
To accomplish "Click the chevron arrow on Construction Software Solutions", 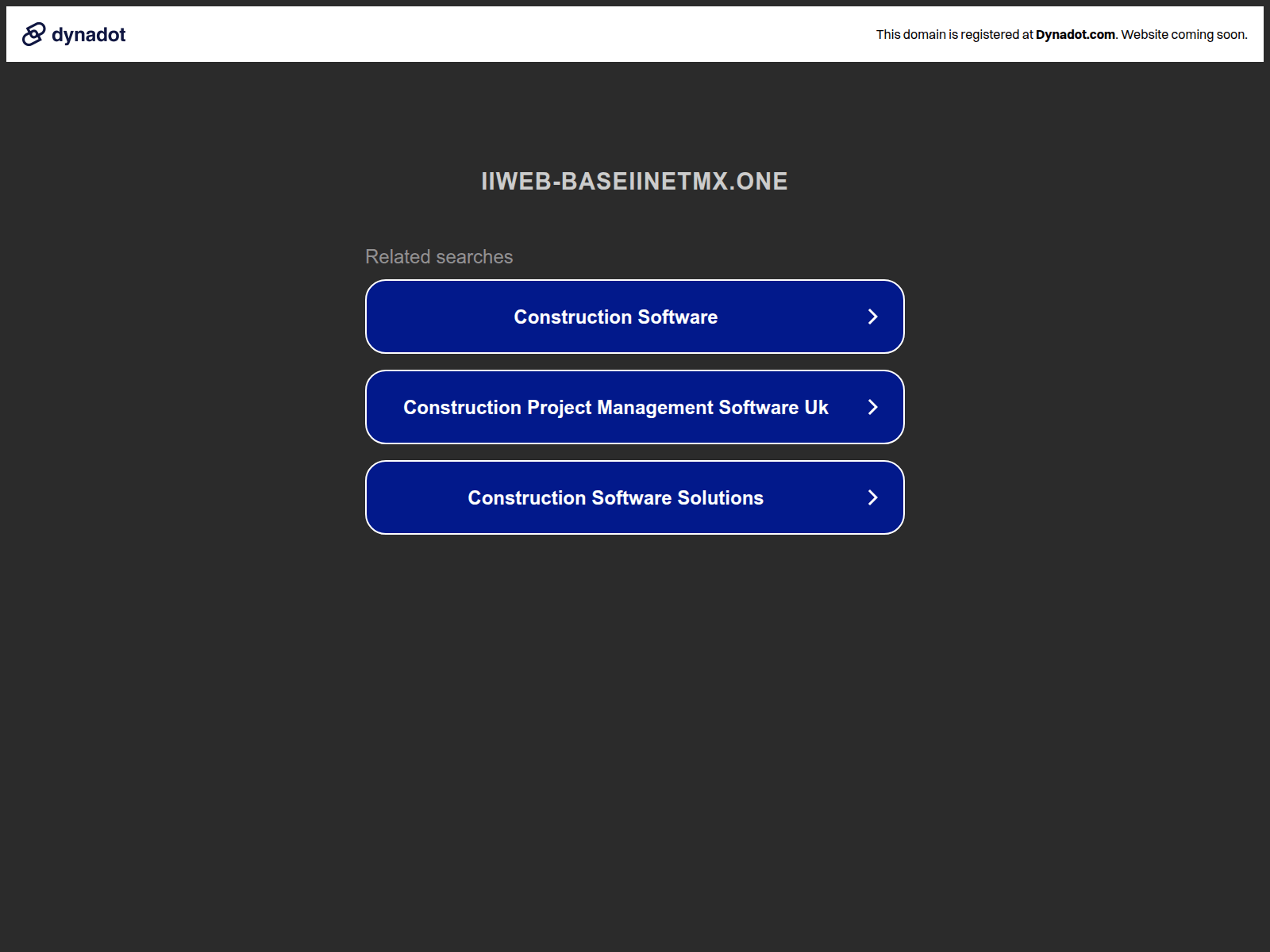I will coord(872,497).
